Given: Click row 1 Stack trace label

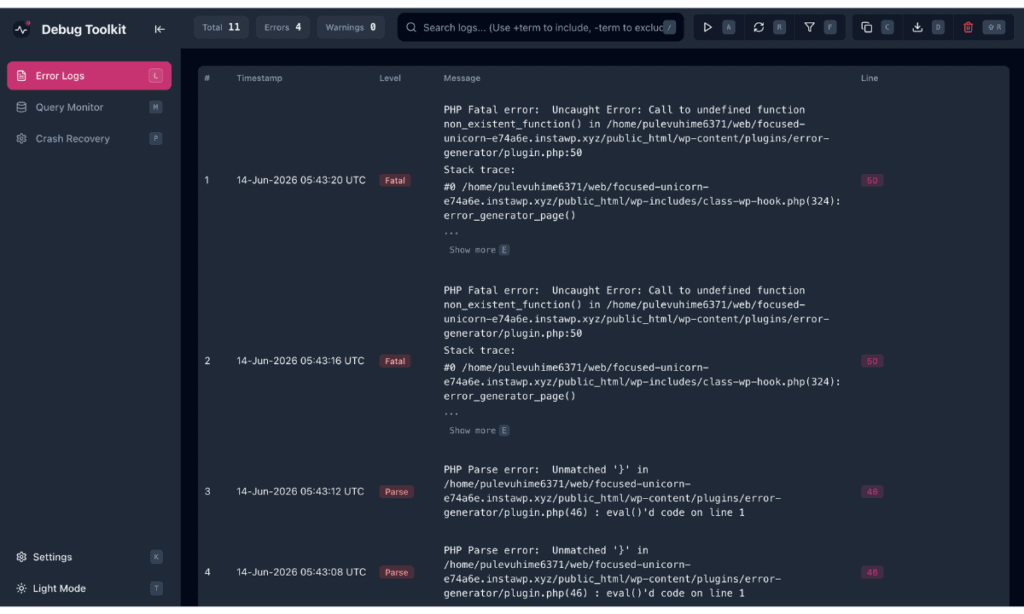Looking at the screenshot, I should tap(479, 170).
